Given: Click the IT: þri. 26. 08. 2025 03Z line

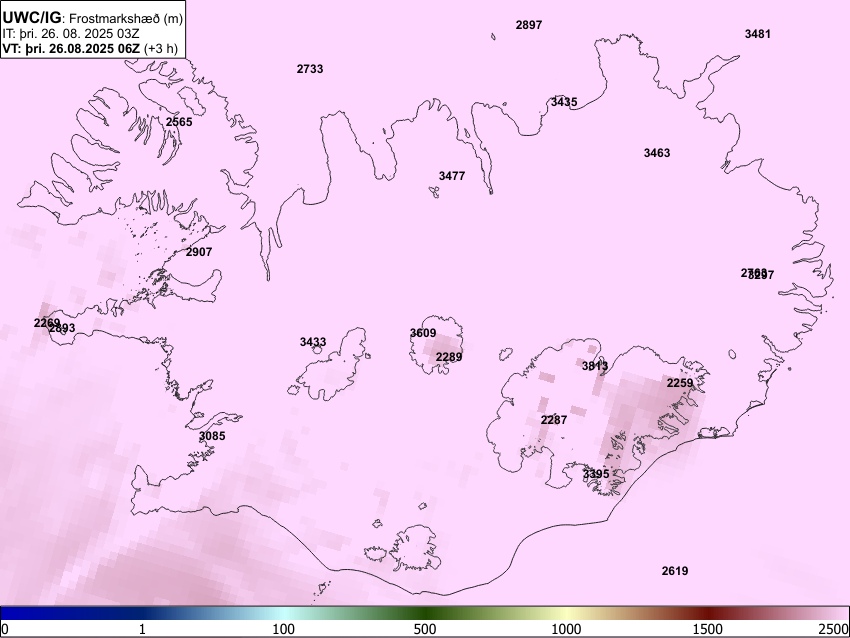Looking at the screenshot, I should pyautogui.click(x=70, y=34).
